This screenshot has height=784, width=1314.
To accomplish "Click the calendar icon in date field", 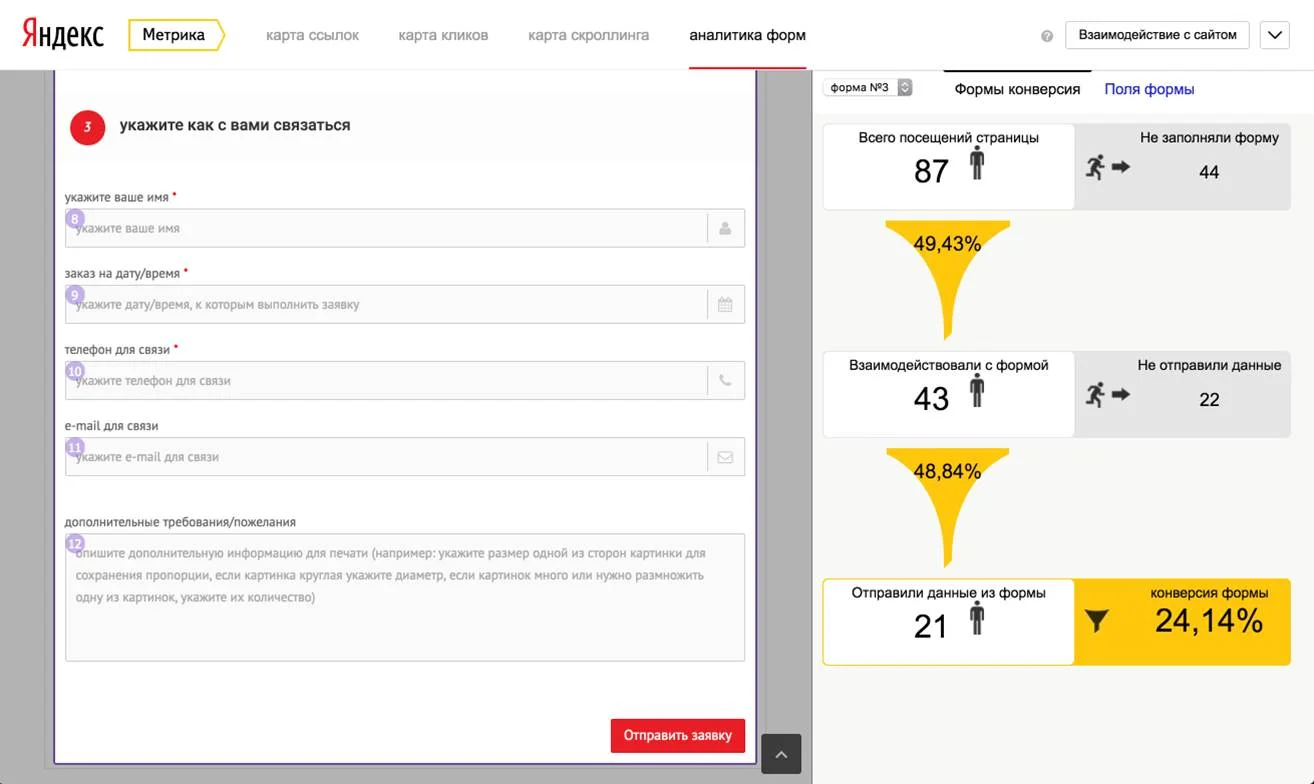I will (725, 304).
